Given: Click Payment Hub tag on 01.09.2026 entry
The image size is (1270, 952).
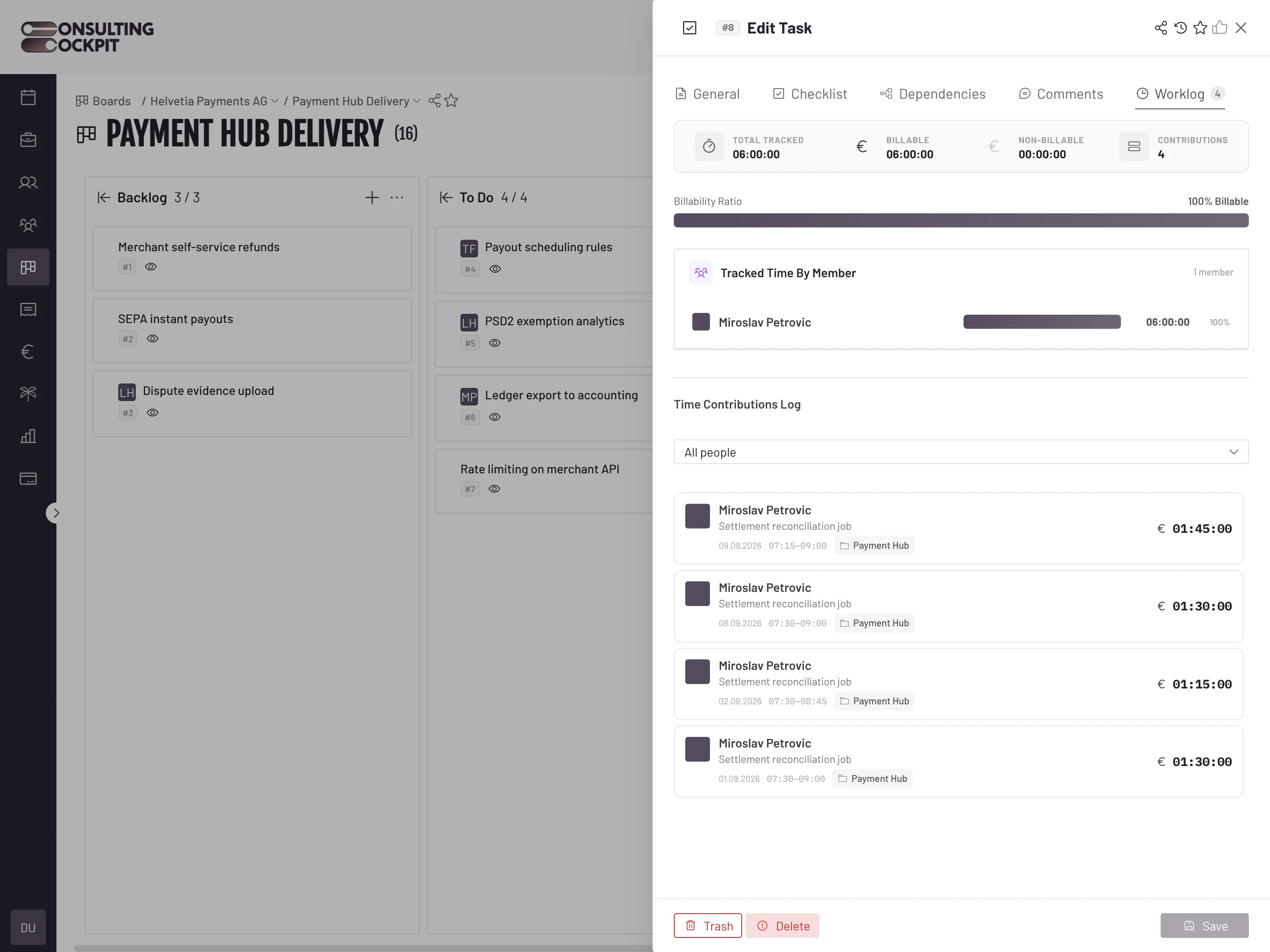Looking at the screenshot, I should [x=873, y=779].
